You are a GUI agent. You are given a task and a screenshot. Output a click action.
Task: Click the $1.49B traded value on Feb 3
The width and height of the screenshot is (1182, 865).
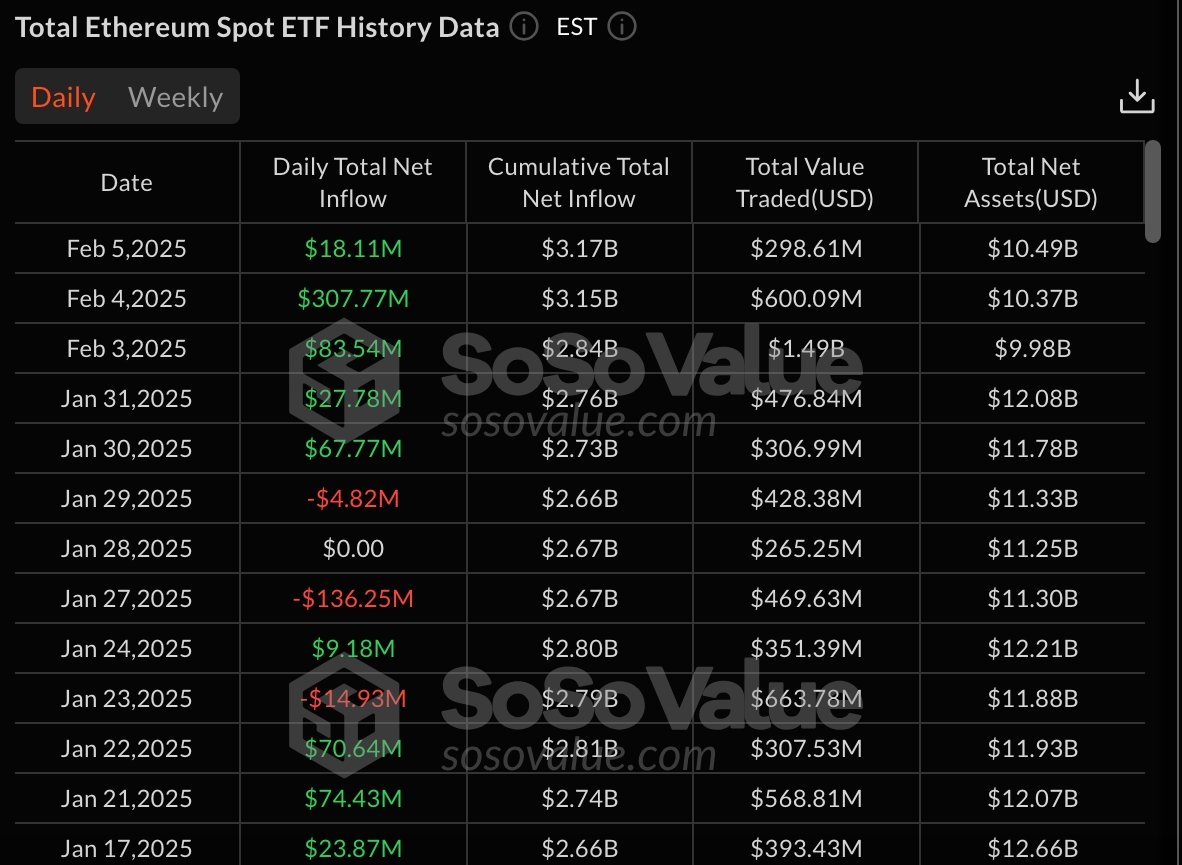(x=805, y=348)
